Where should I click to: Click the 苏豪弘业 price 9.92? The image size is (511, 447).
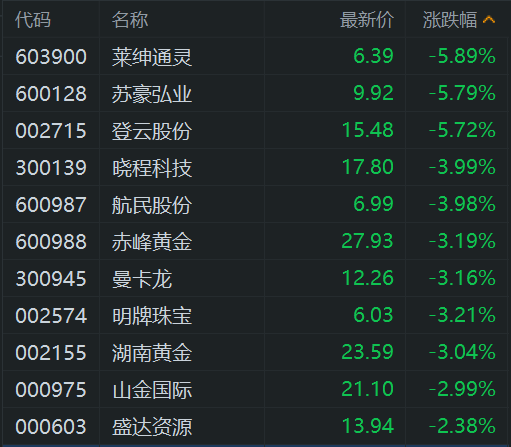click(x=373, y=93)
